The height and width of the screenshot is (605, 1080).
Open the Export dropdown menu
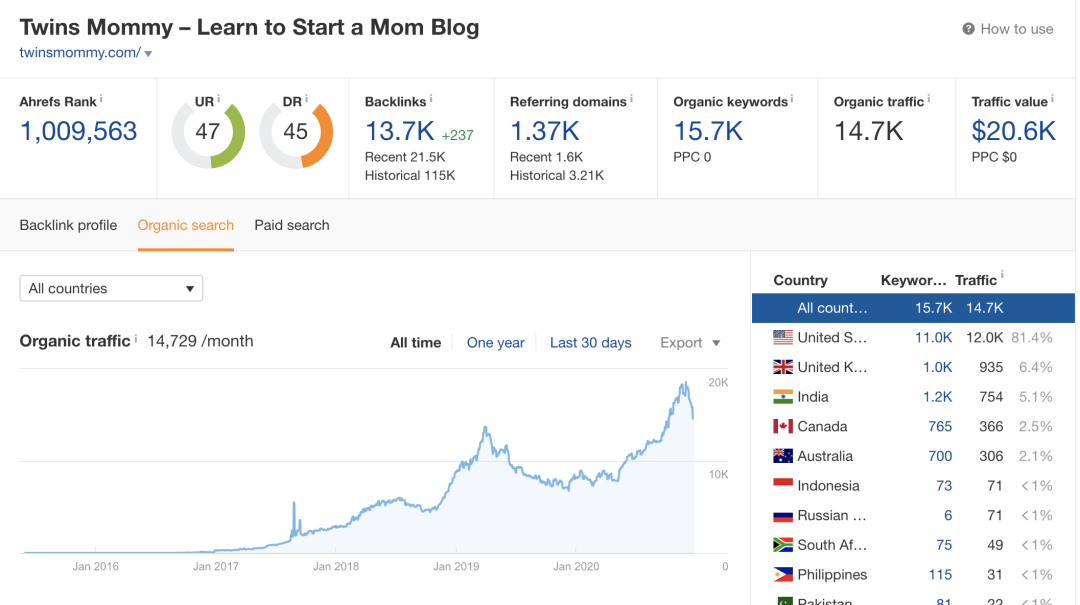pos(689,343)
